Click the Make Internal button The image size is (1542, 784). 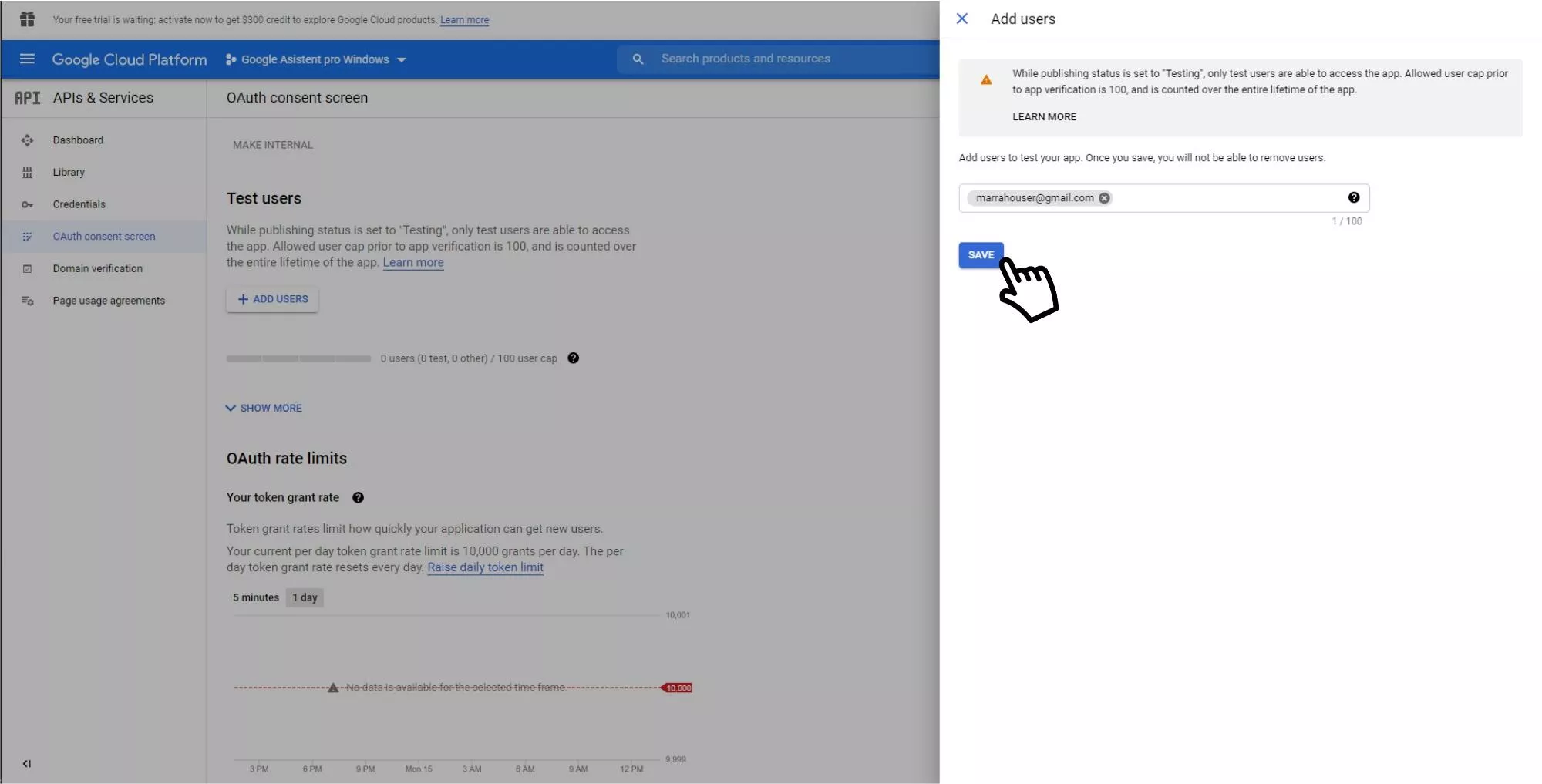click(x=273, y=145)
